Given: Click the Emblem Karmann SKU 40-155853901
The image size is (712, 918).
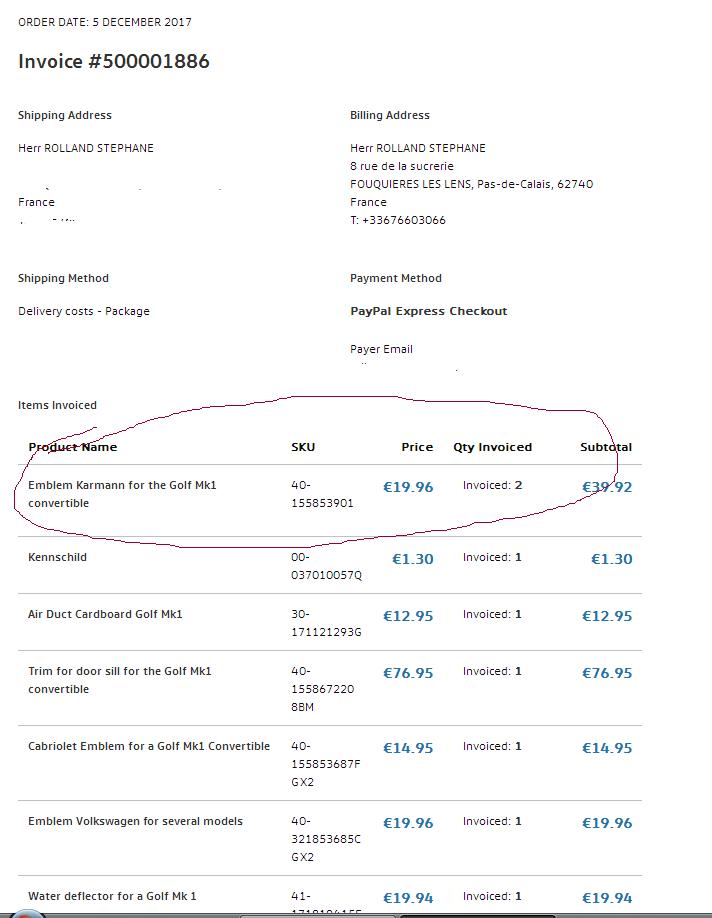Looking at the screenshot, I should coord(322,494).
